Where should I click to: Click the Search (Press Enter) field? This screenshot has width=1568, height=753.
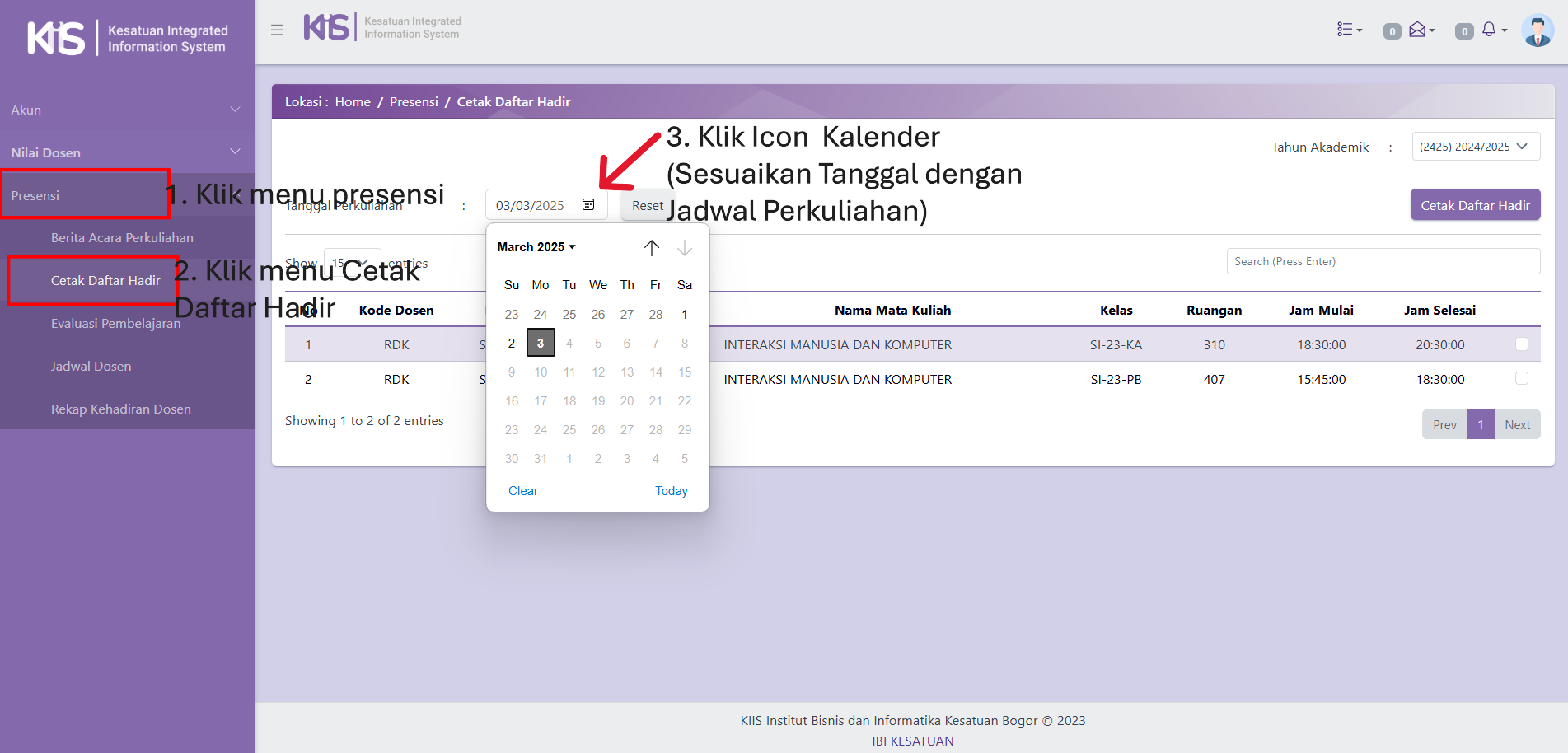pos(1383,261)
